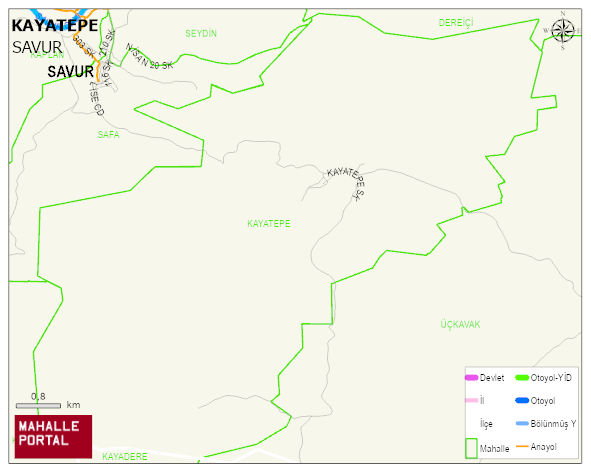591x472 pixels.
Task: Click the Mahalle boundary legend symbol
Action: (471, 448)
